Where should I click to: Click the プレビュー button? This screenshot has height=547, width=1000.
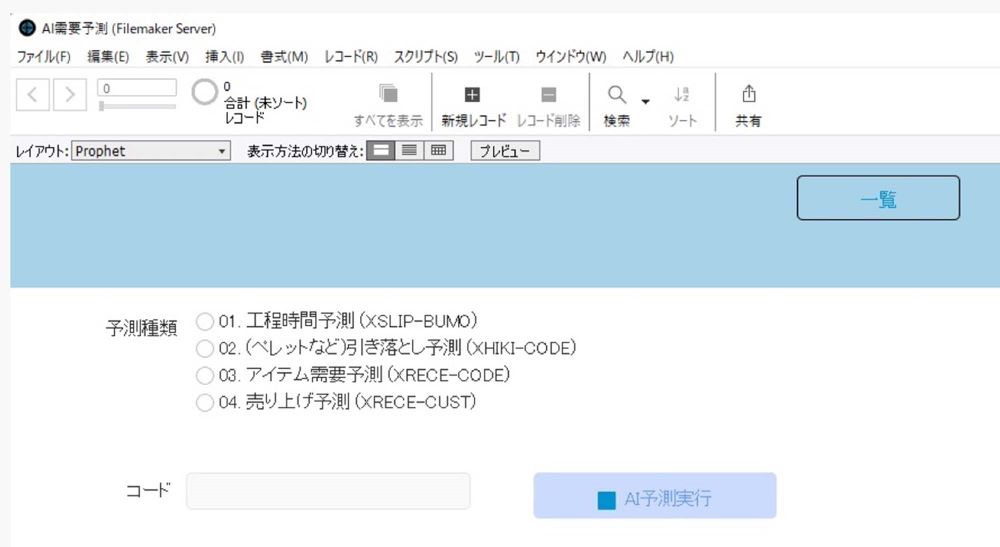click(x=505, y=151)
